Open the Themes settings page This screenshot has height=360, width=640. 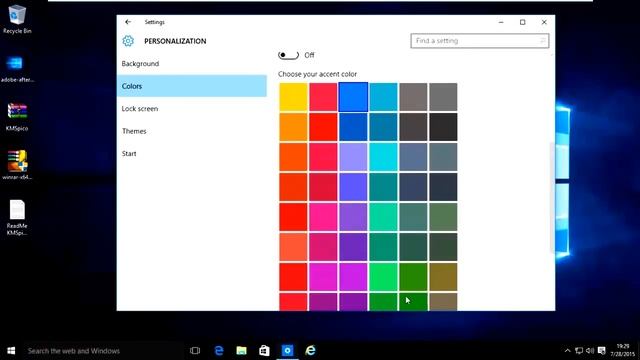pos(191,131)
